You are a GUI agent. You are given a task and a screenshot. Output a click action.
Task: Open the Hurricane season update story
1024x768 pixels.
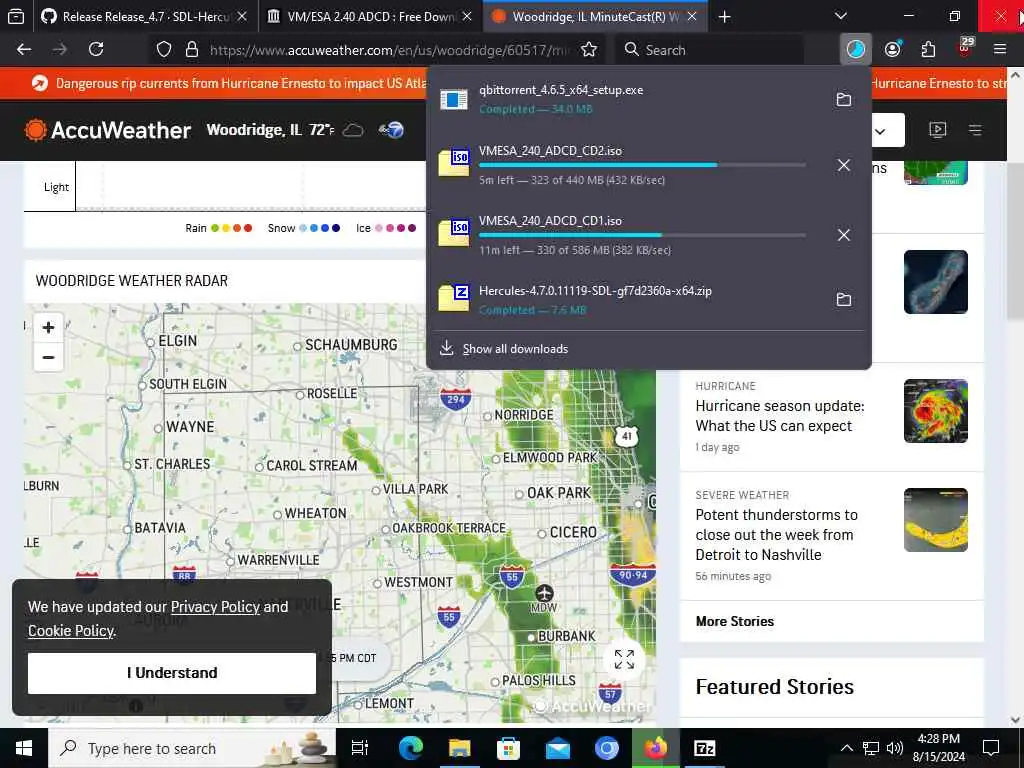click(780, 416)
